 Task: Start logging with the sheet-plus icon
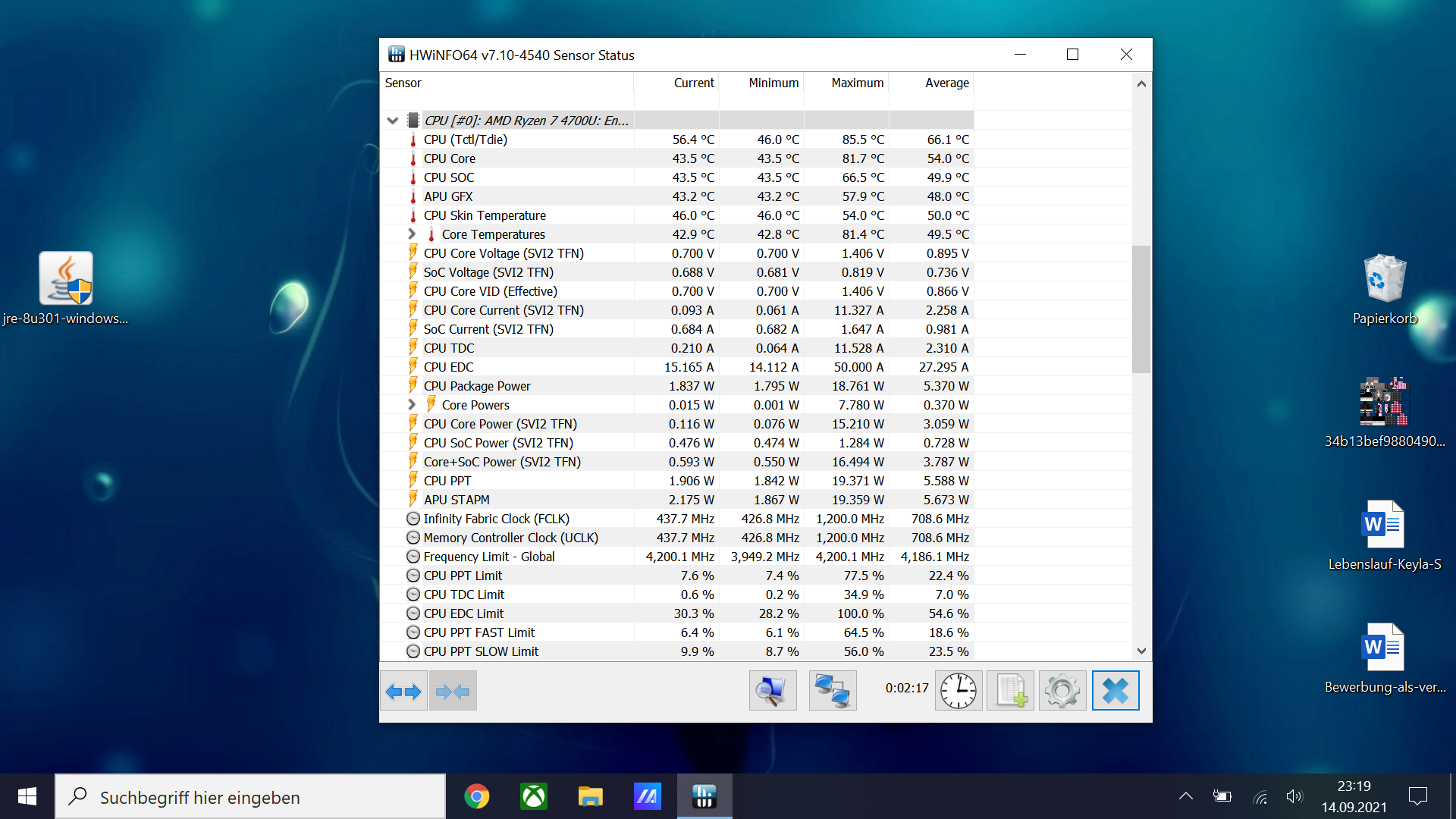(1011, 691)
